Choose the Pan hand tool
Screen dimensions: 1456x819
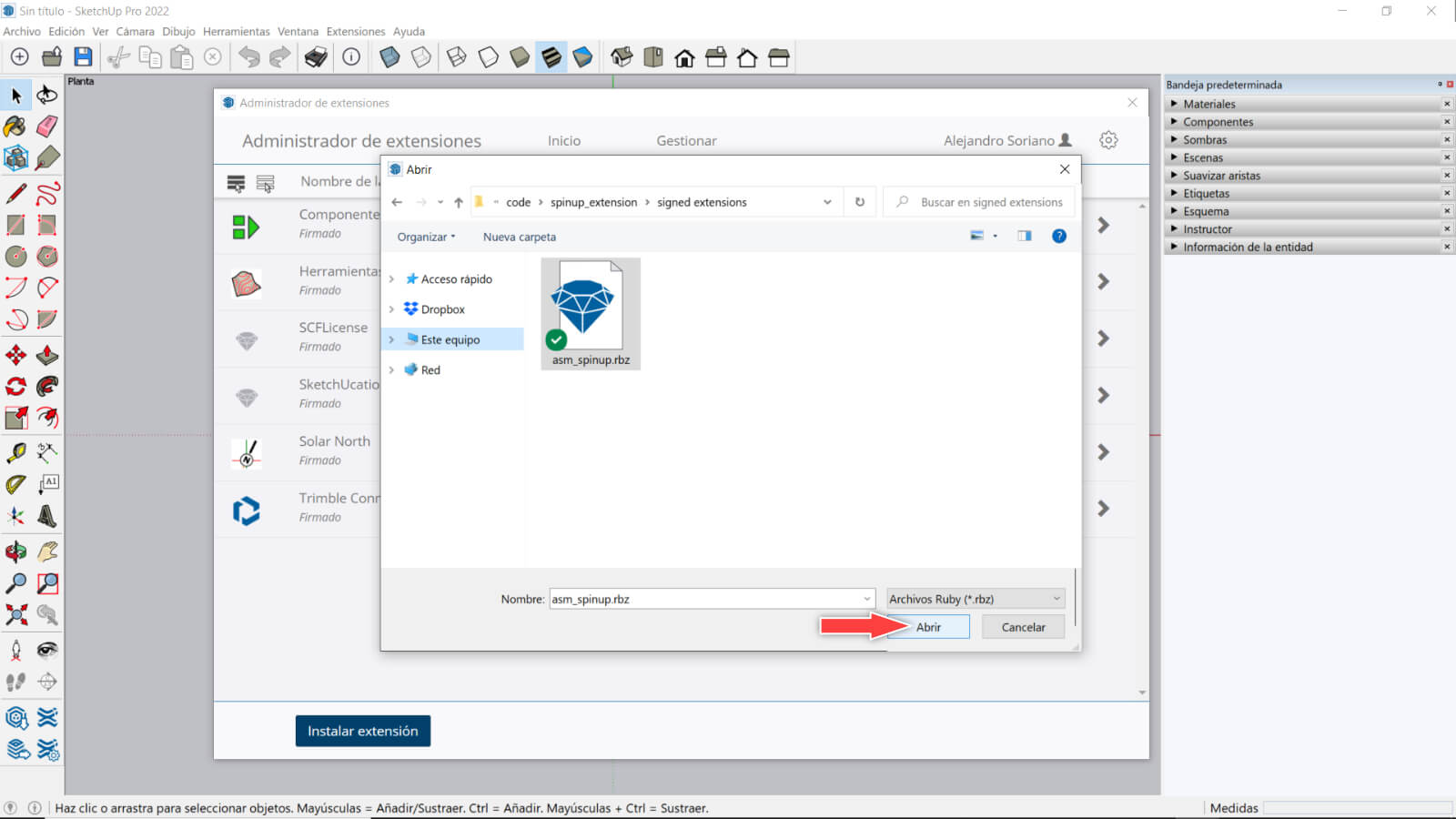47,551
